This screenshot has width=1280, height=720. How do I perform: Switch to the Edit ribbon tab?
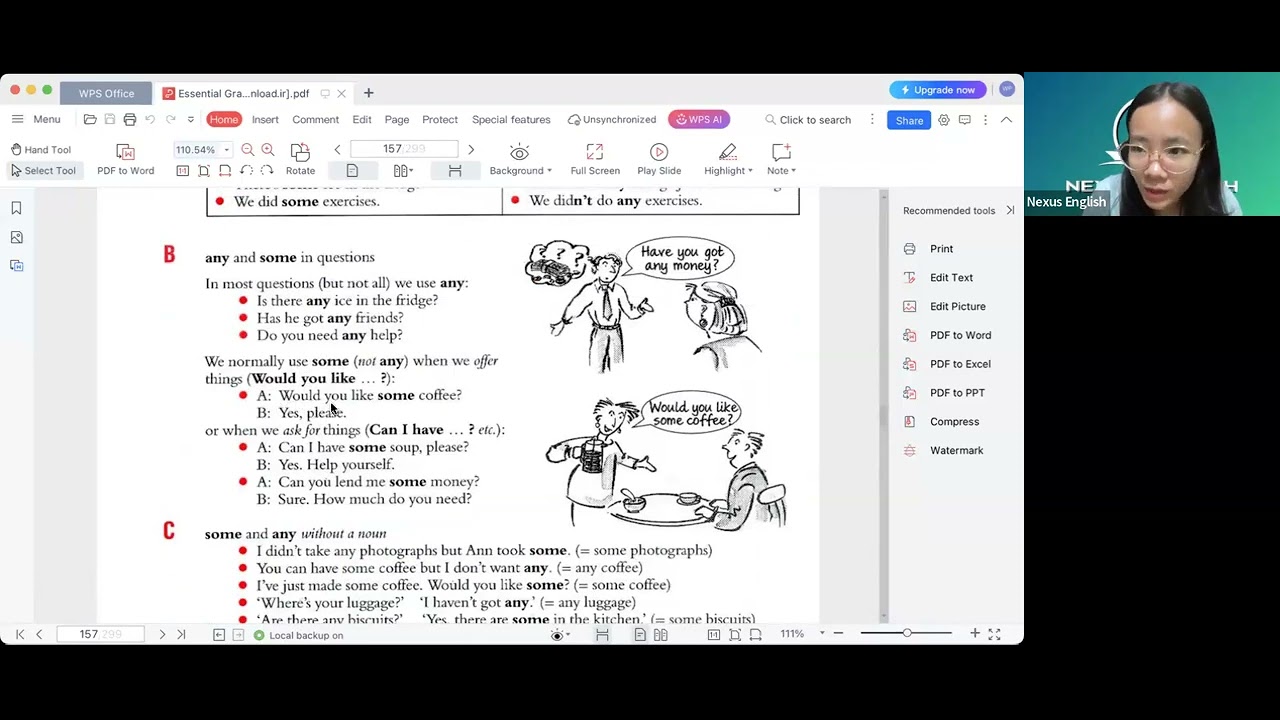[x=362, y=120]
